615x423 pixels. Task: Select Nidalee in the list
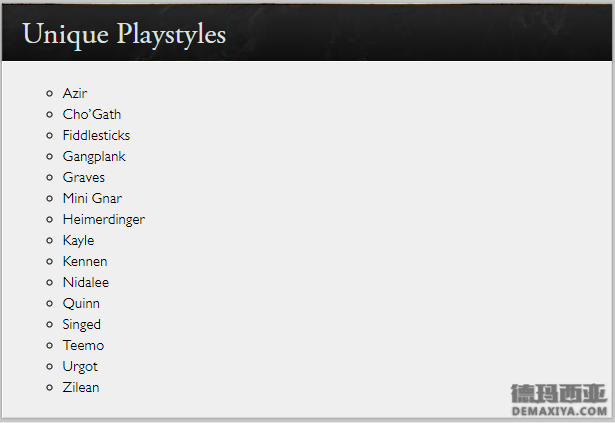pyautogui.click(x=86, y=283)
